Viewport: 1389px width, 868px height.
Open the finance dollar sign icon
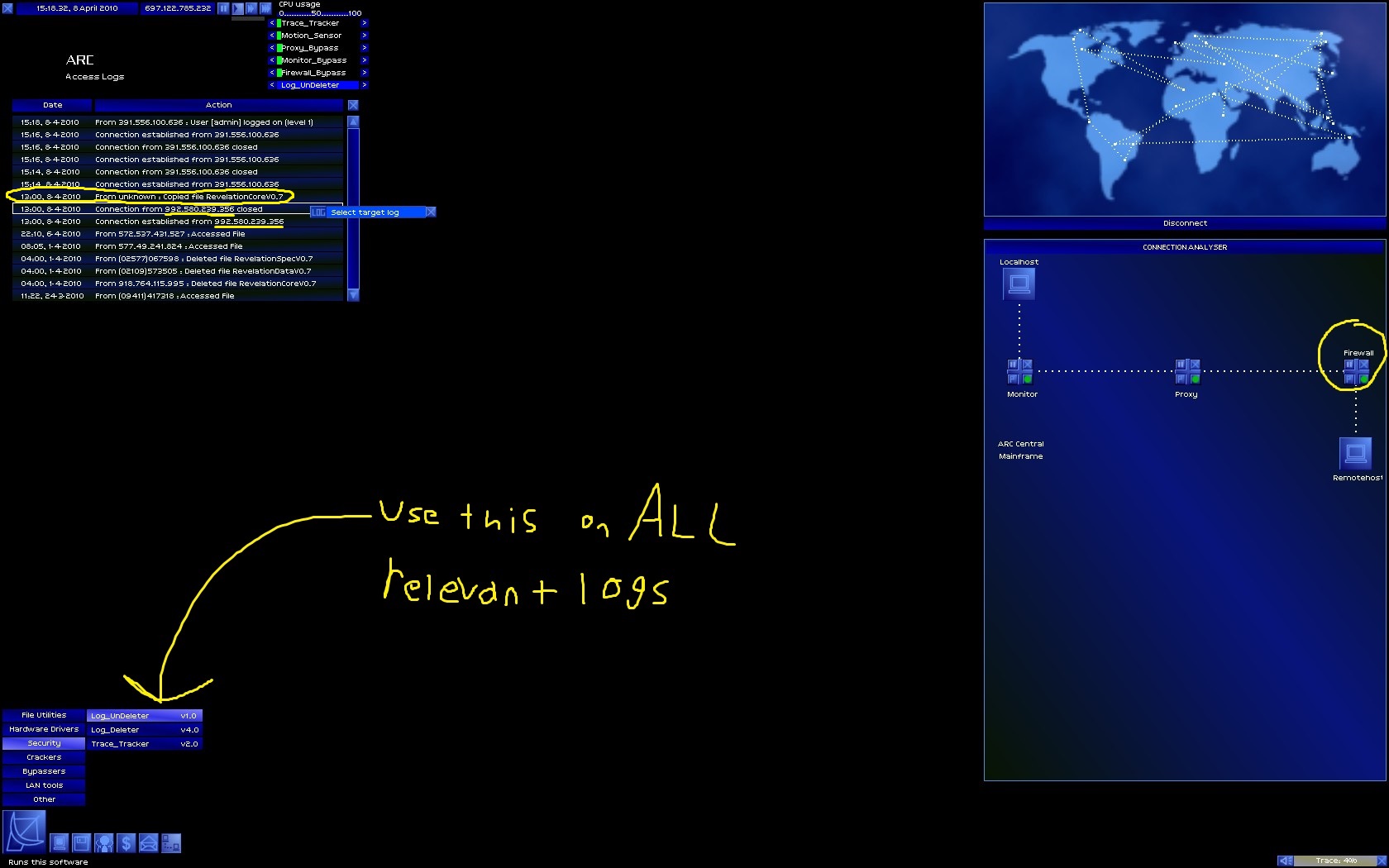(126, 843)
